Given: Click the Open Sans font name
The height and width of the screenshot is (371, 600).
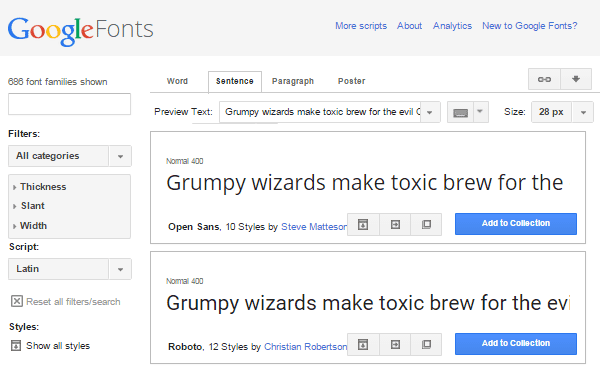Looking at the screenshot, I should tap(194, 227).
